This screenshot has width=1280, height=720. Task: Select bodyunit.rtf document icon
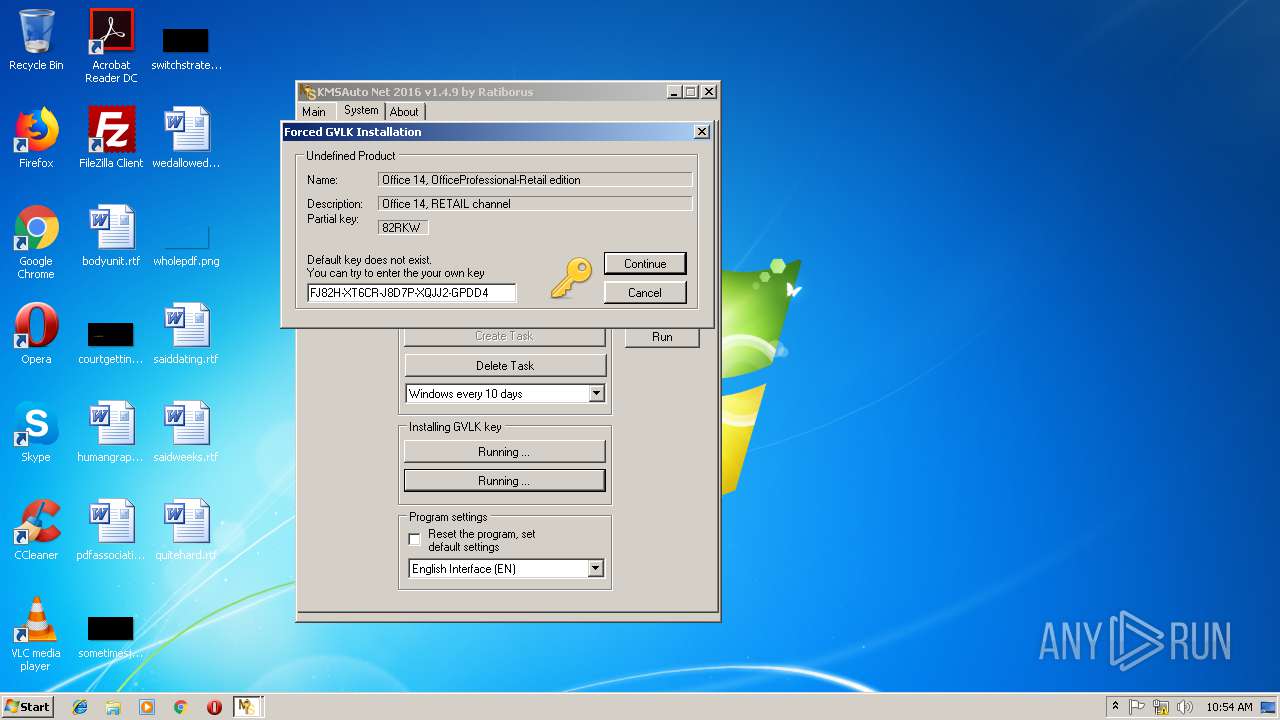[x=111, y=236]
